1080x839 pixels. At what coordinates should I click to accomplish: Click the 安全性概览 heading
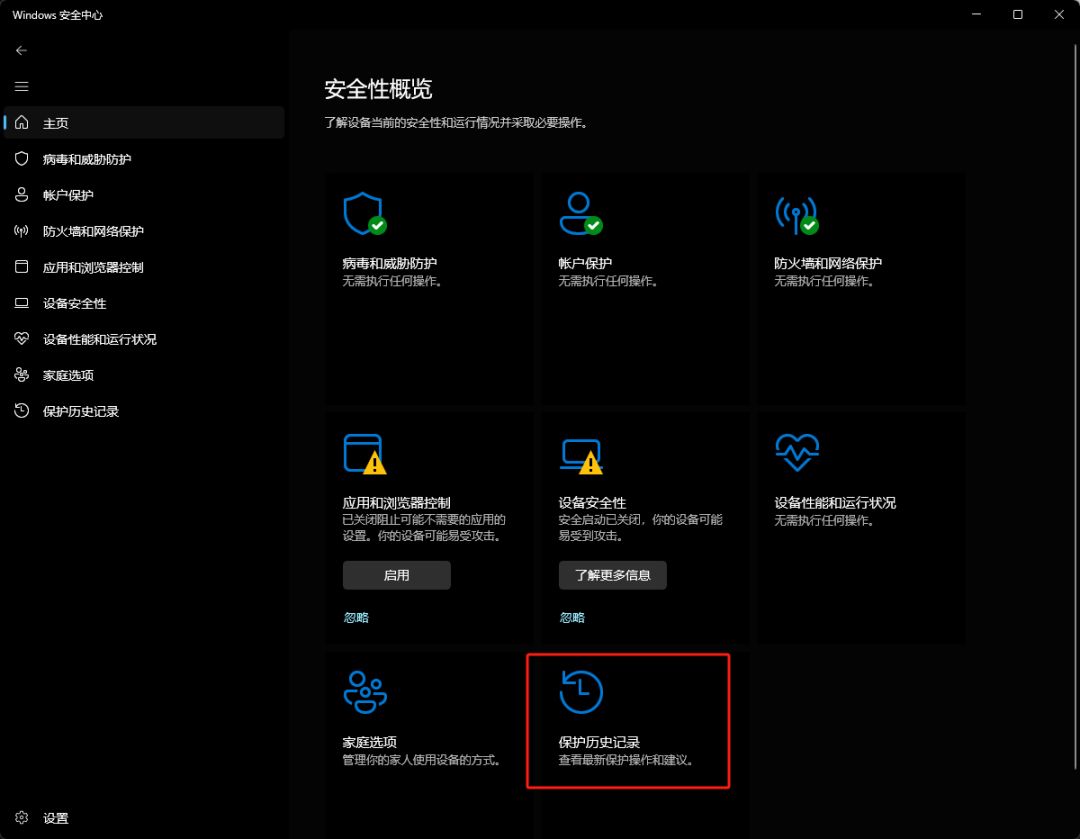(x=378, y=89)
